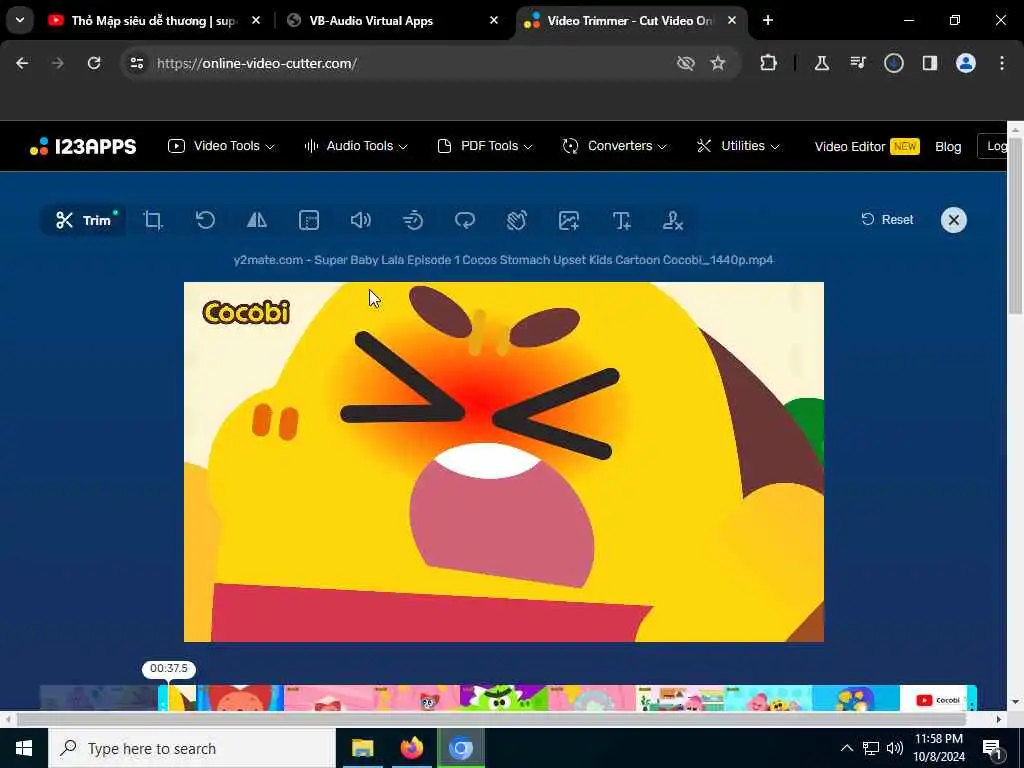Choose the Flip video tool
1024x768 pixels.
[x=257, y=220]
